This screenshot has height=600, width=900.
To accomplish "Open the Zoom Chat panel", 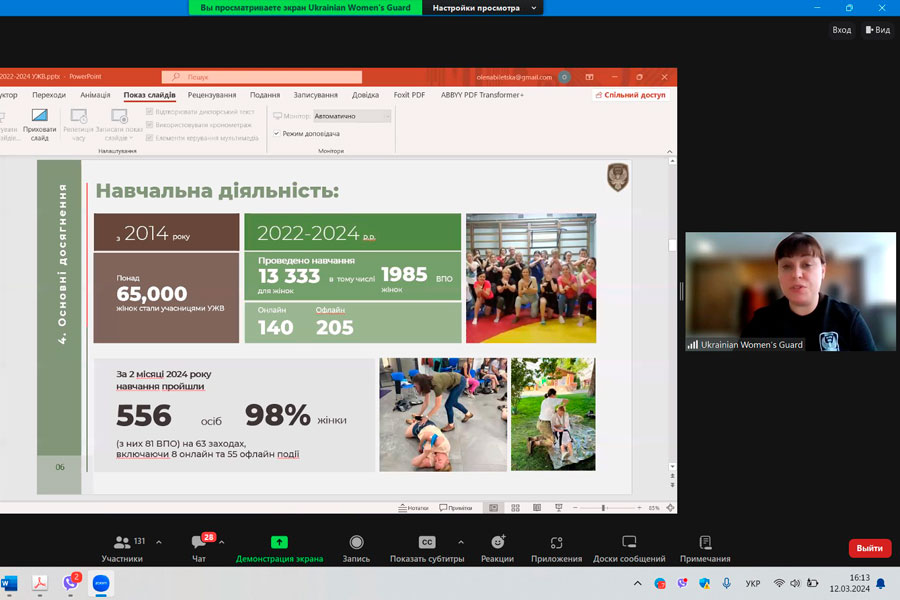I will pyautogui.click(x=198, y=546).
